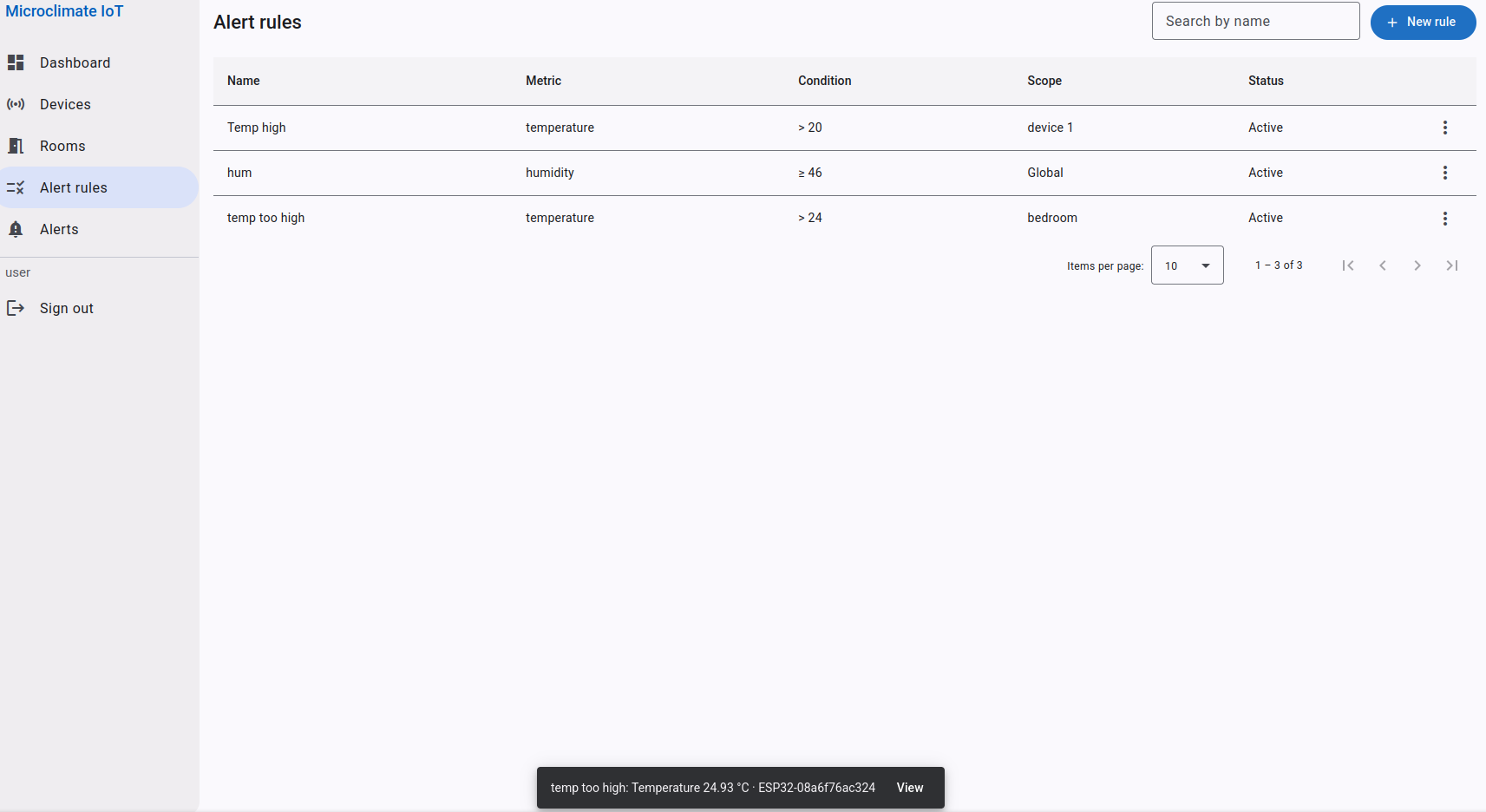Click the Dashboard grid icon
Screen dimensions: 1486x812
tap(16, 62)
